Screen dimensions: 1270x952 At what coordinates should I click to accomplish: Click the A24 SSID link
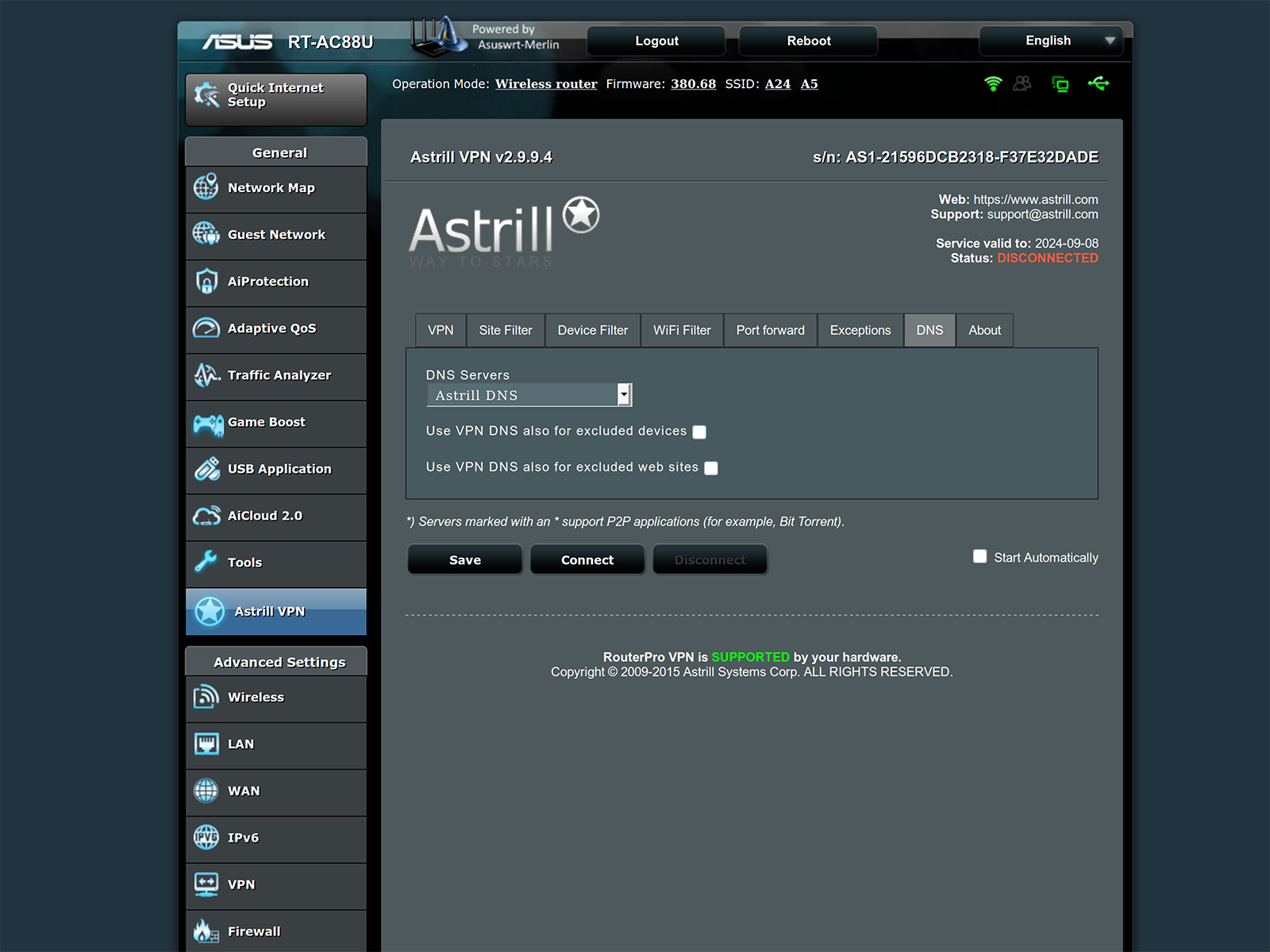click(778, 84)
